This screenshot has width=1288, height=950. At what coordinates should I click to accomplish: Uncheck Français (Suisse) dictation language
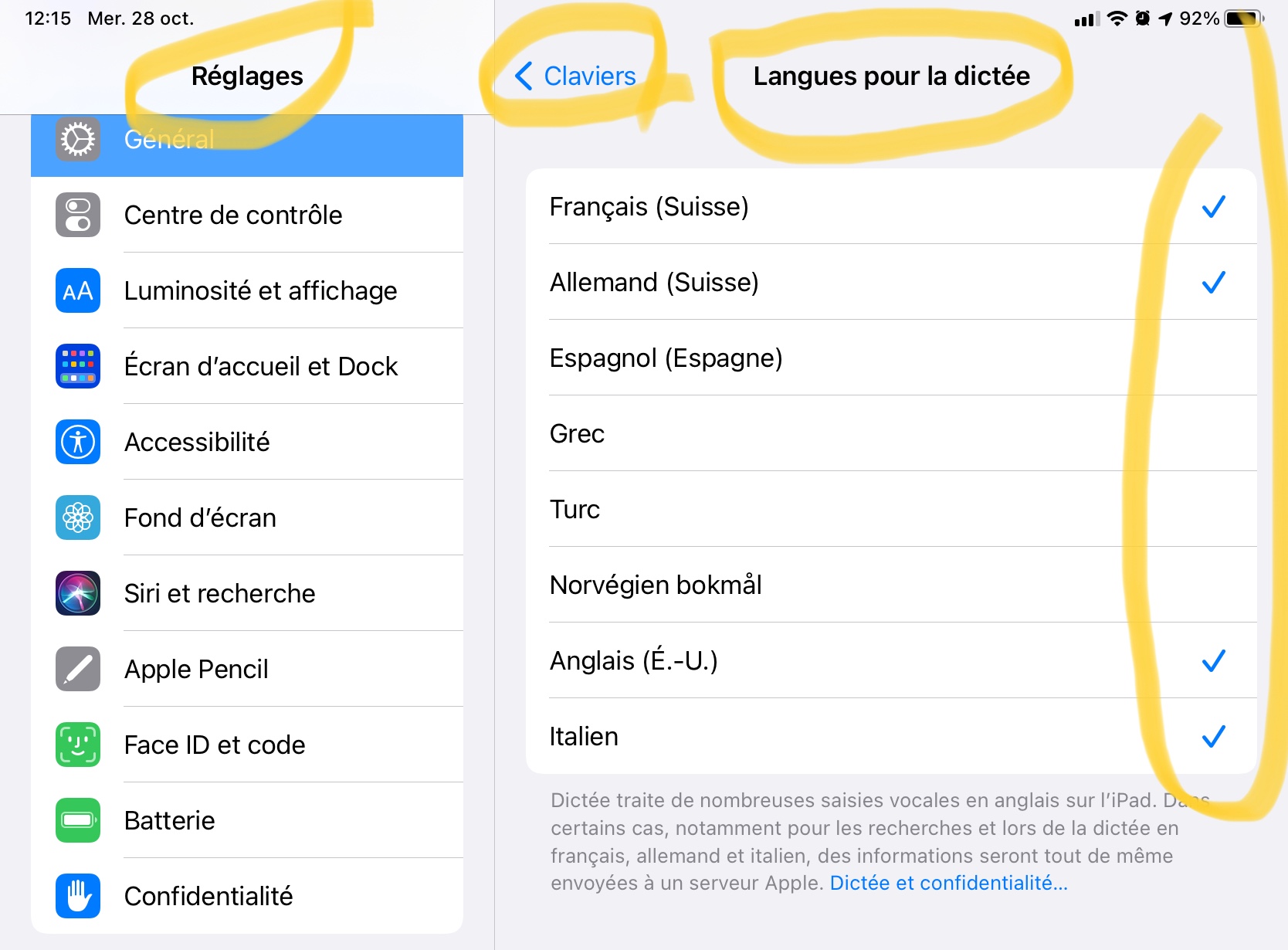[1213, 207]
